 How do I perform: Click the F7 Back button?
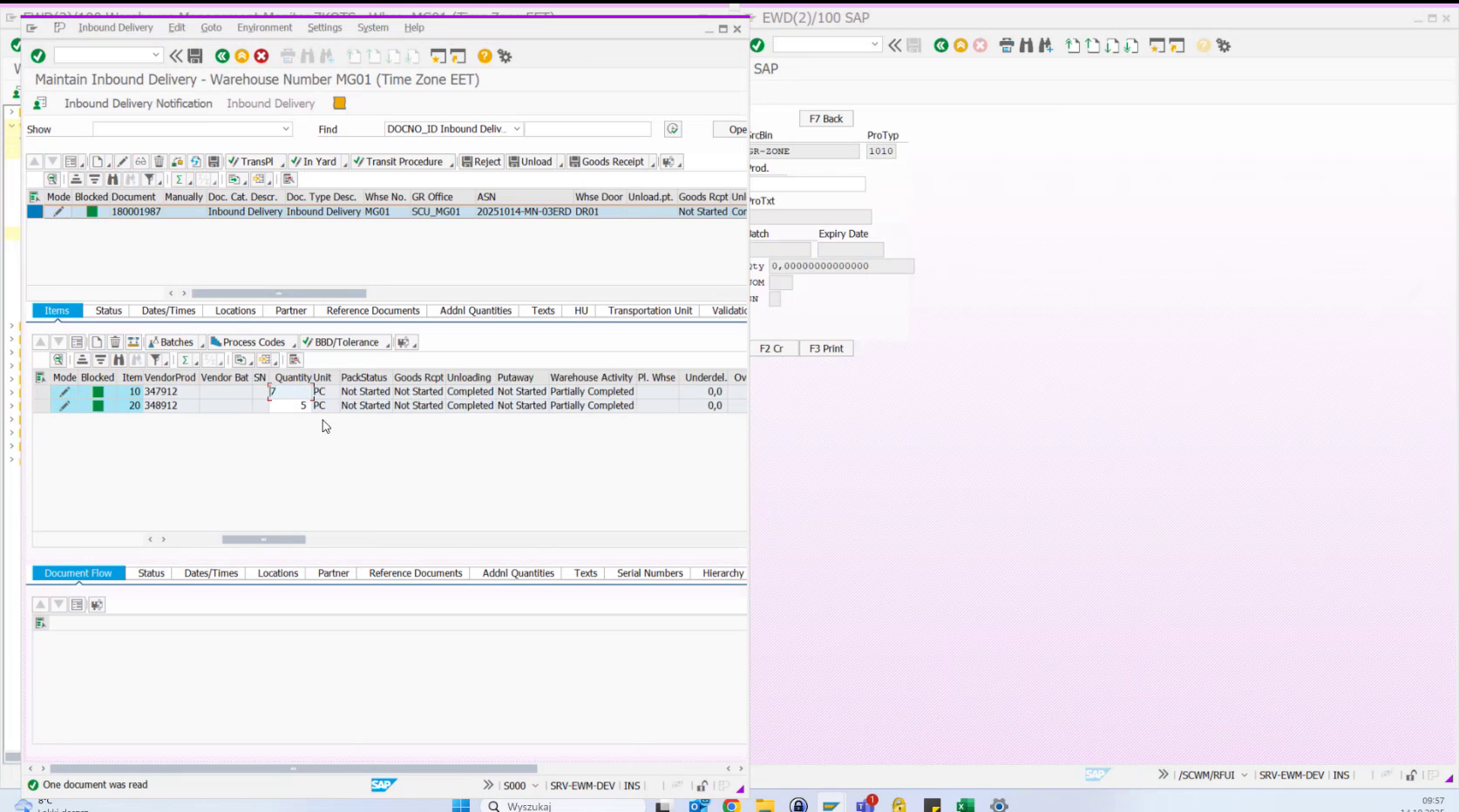(825, 118)
